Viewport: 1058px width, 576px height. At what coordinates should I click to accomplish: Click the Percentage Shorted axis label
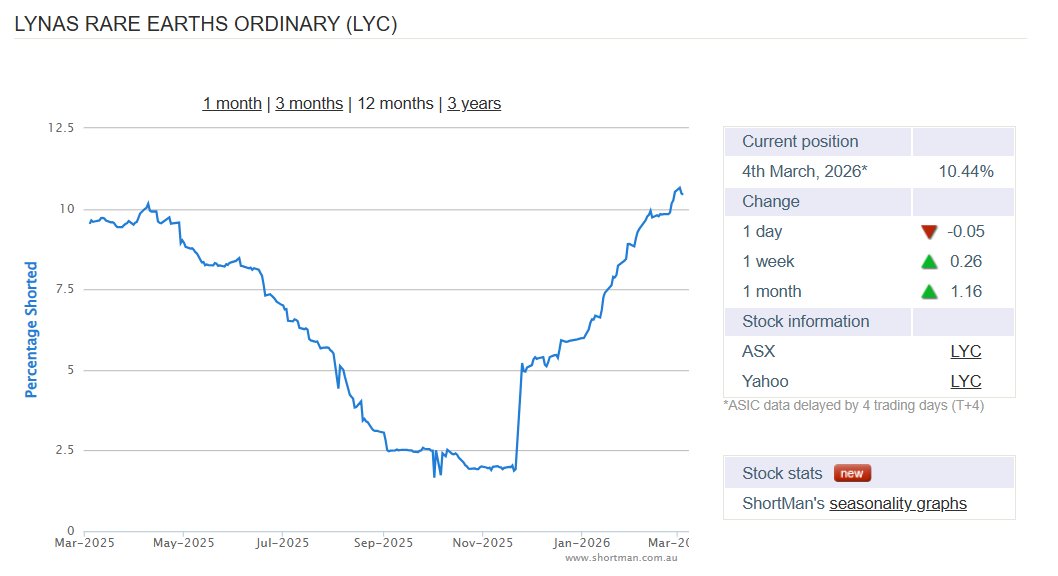33,328
